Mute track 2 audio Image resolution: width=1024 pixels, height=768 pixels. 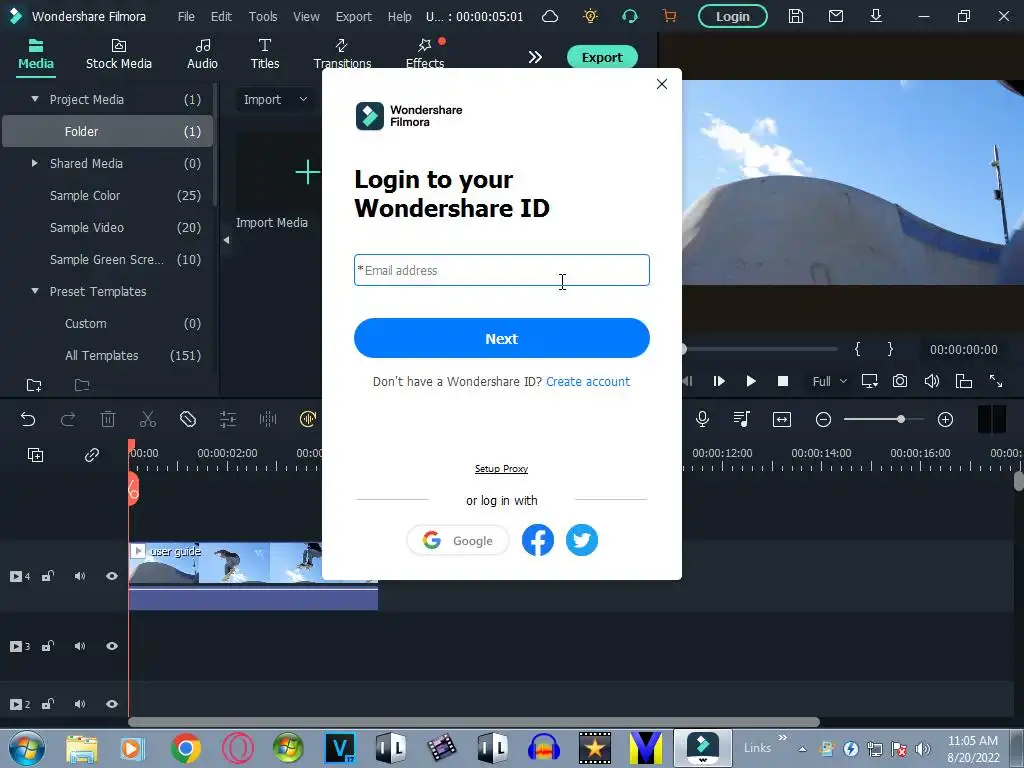tap(80, 704)
